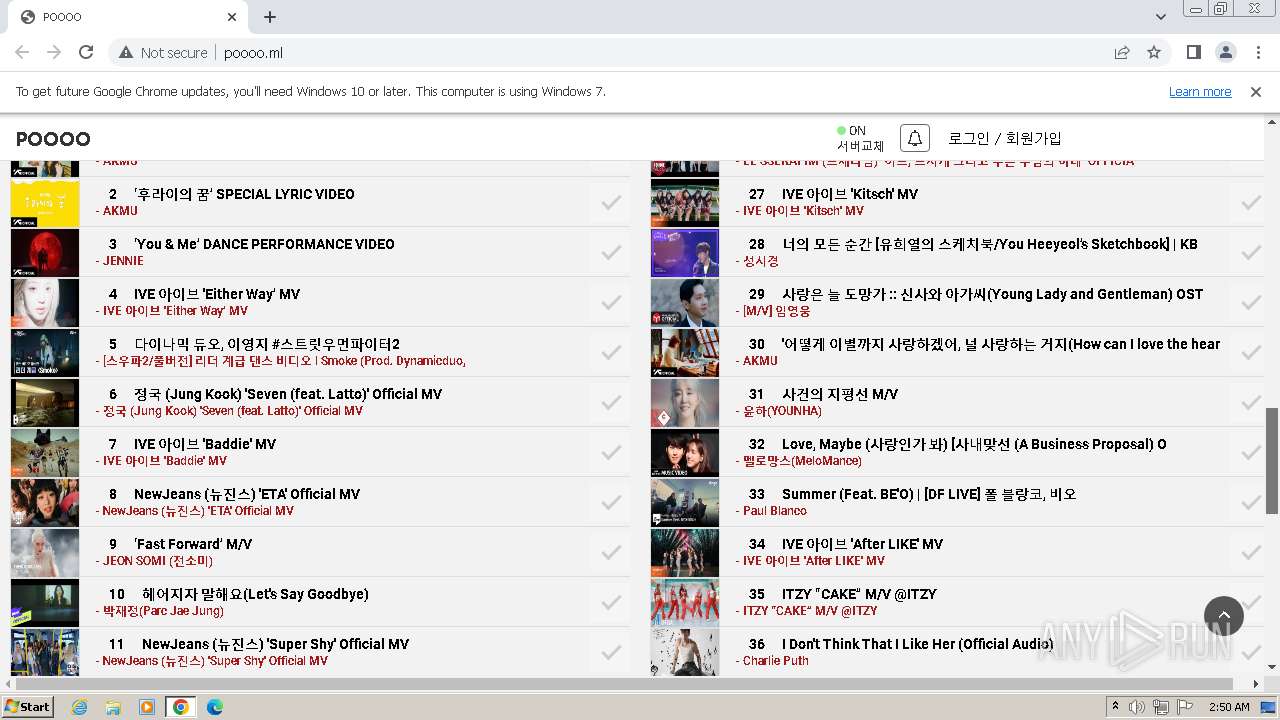This screenshot has width=1280, height=720.
Task: Click 윤하(YOUNHA) artist name
Action: point(782,411)
